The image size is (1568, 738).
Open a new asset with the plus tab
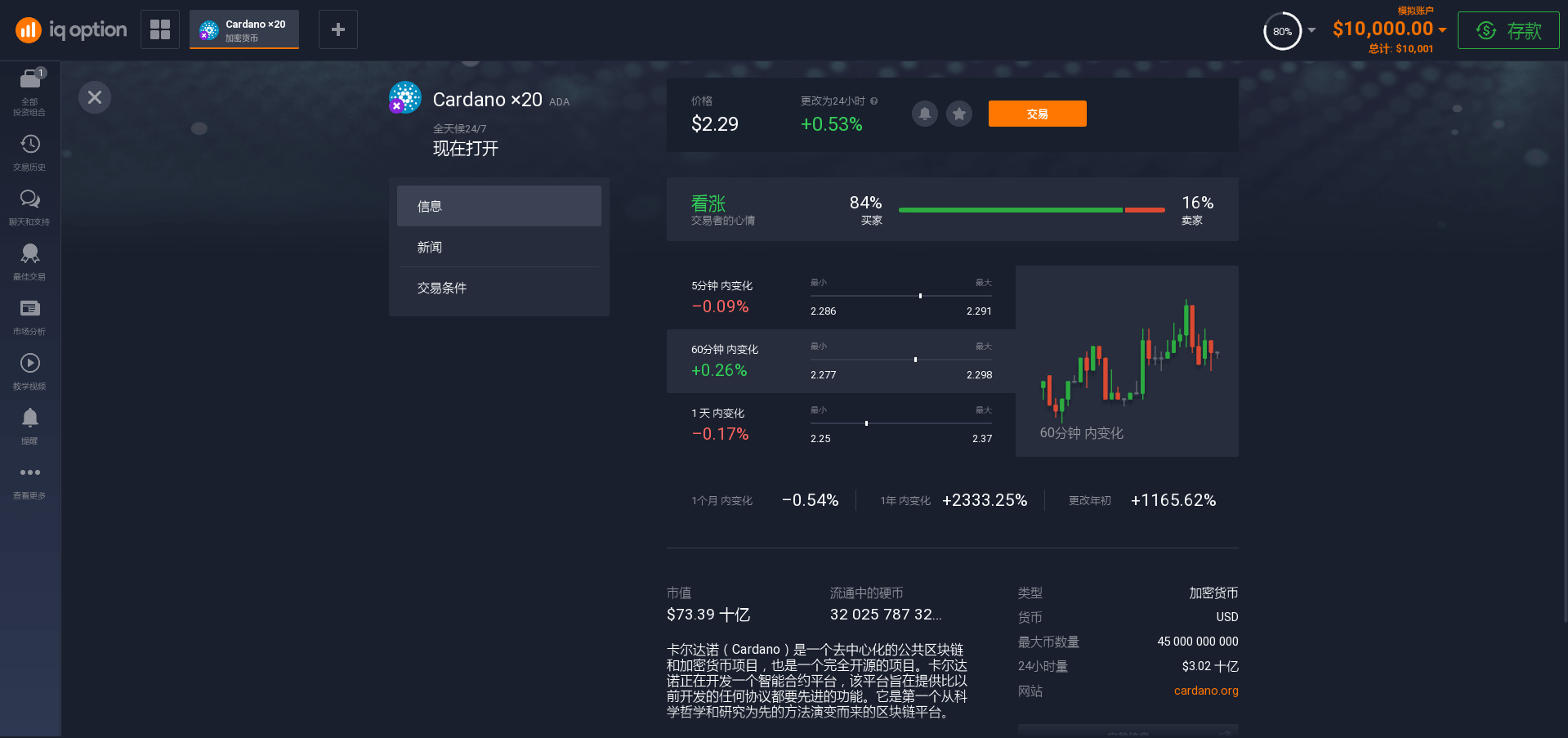(337, 29)
